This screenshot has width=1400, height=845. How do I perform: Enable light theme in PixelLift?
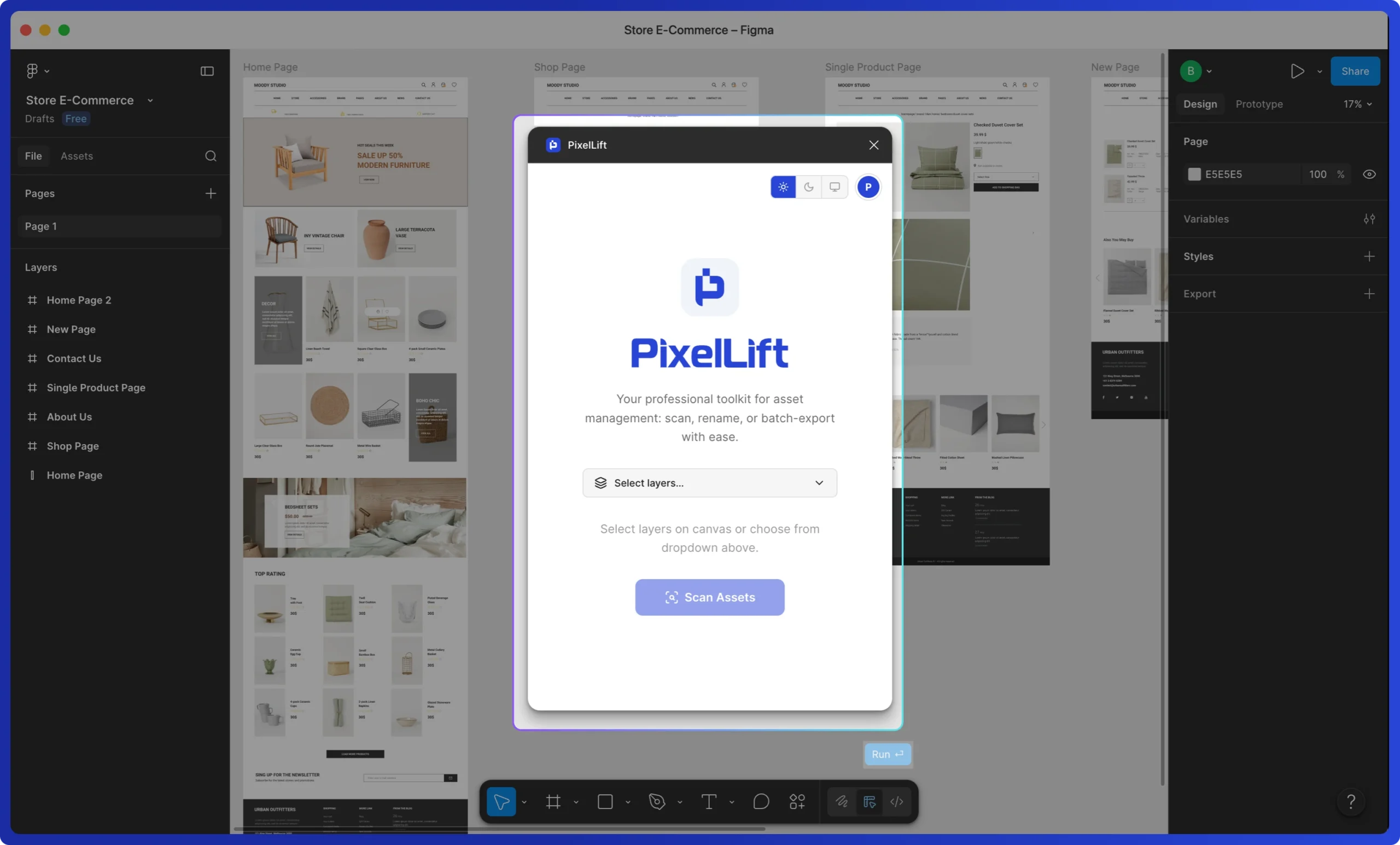pos(783,187)
